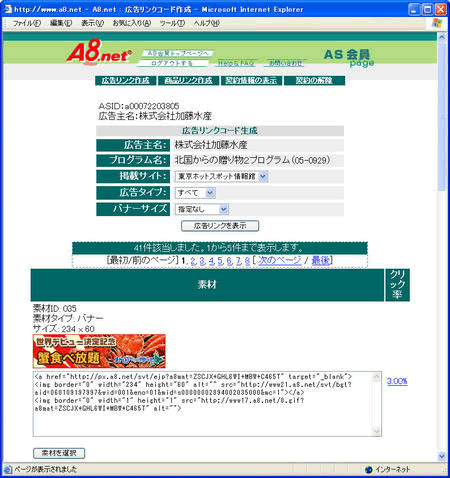Go to results page 4
The image size is (450, 478).
(x=211, y=261)
